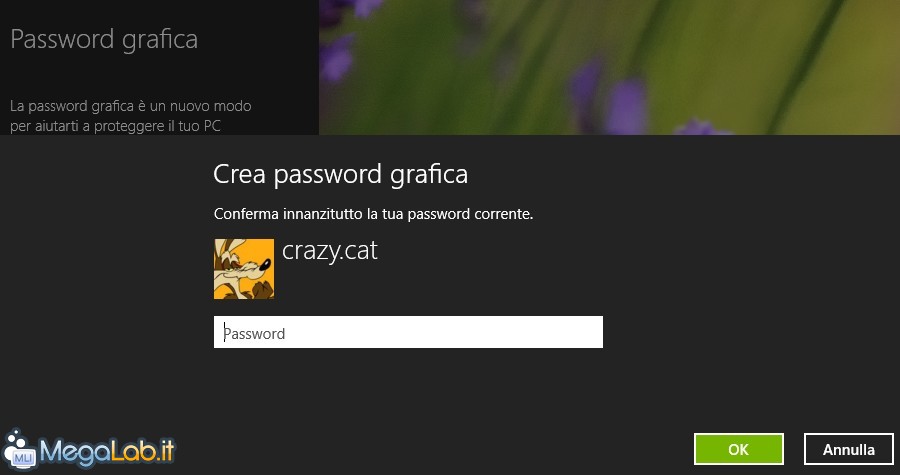Click the Crea password grafica heading
Image resolution: width=900 pixels, height=475 pixels.
340,174
